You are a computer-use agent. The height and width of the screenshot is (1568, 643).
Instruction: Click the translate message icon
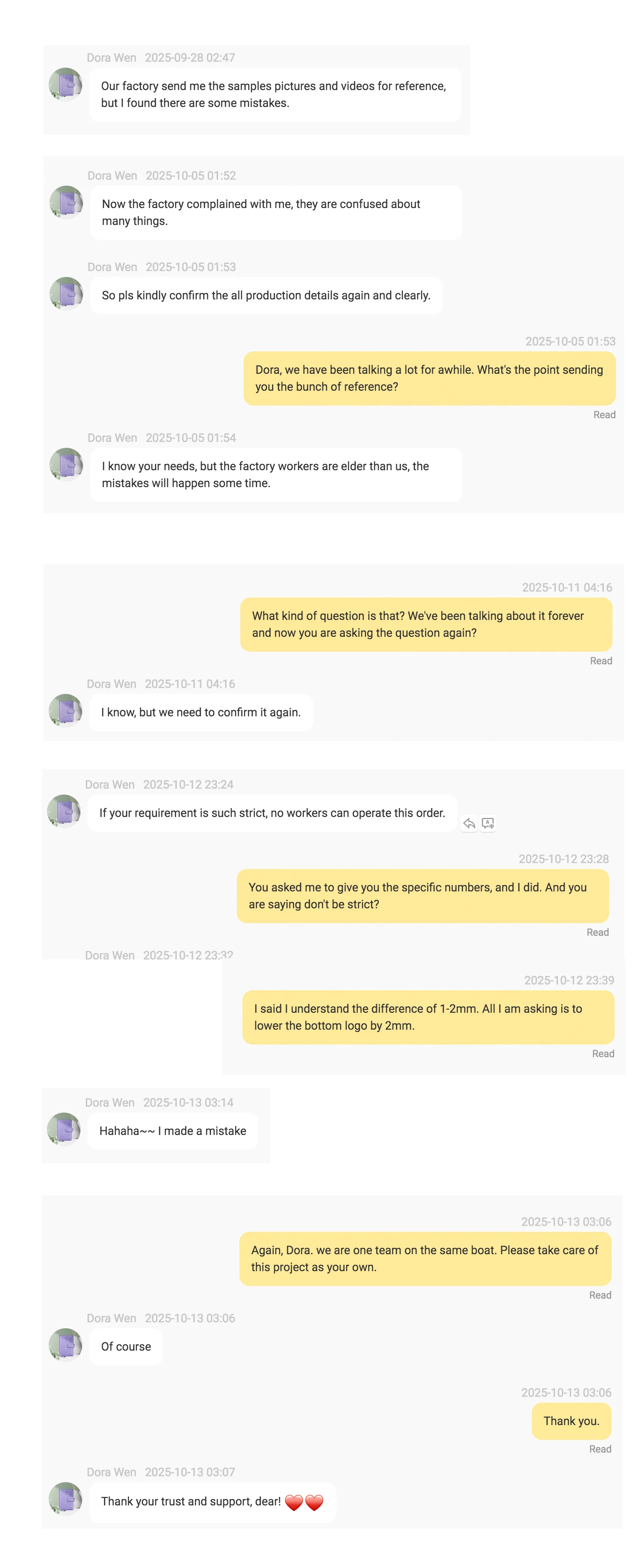point(488,823)
